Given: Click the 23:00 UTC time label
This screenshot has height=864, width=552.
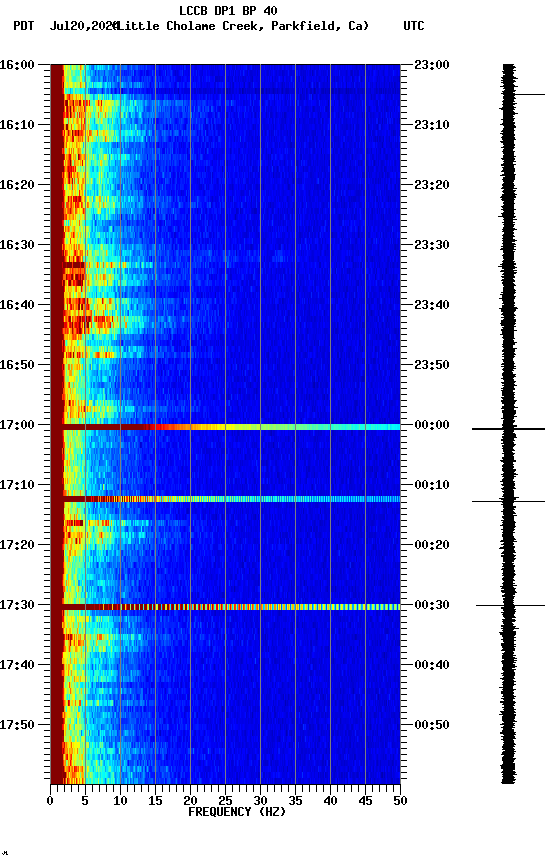Looking at the screenshot, I should click(432, 65).
